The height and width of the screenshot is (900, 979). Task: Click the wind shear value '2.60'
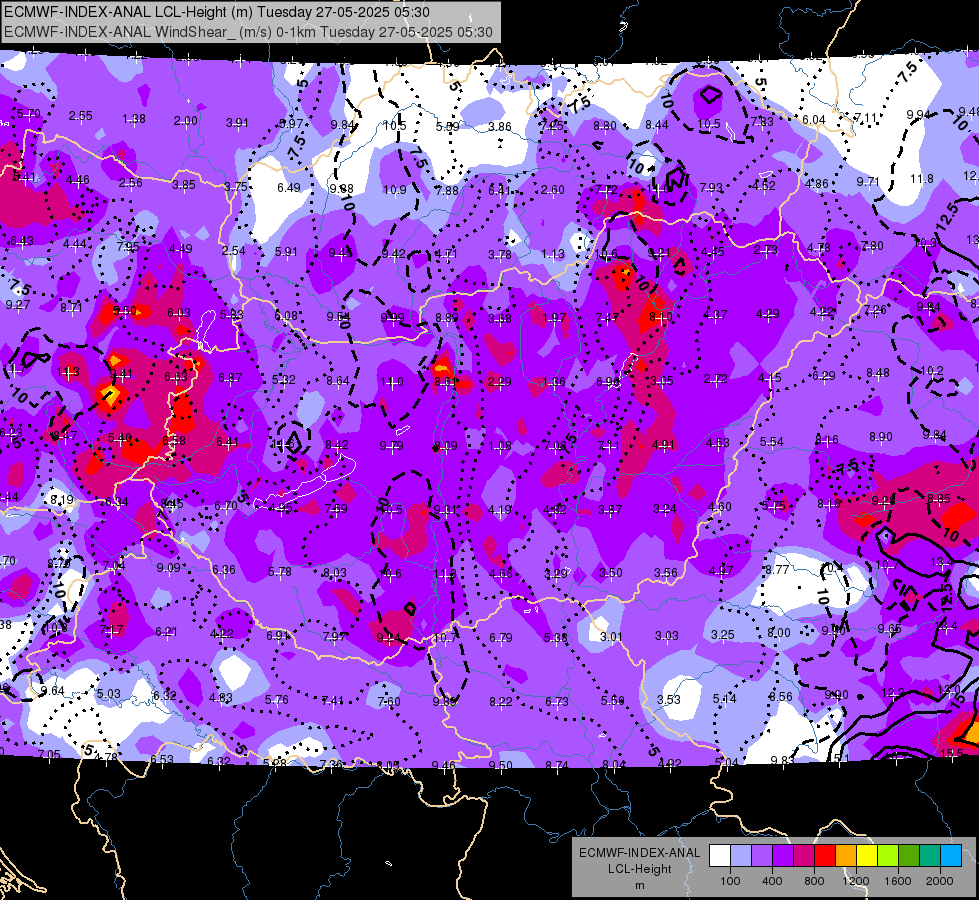click(x=553, y=190)
